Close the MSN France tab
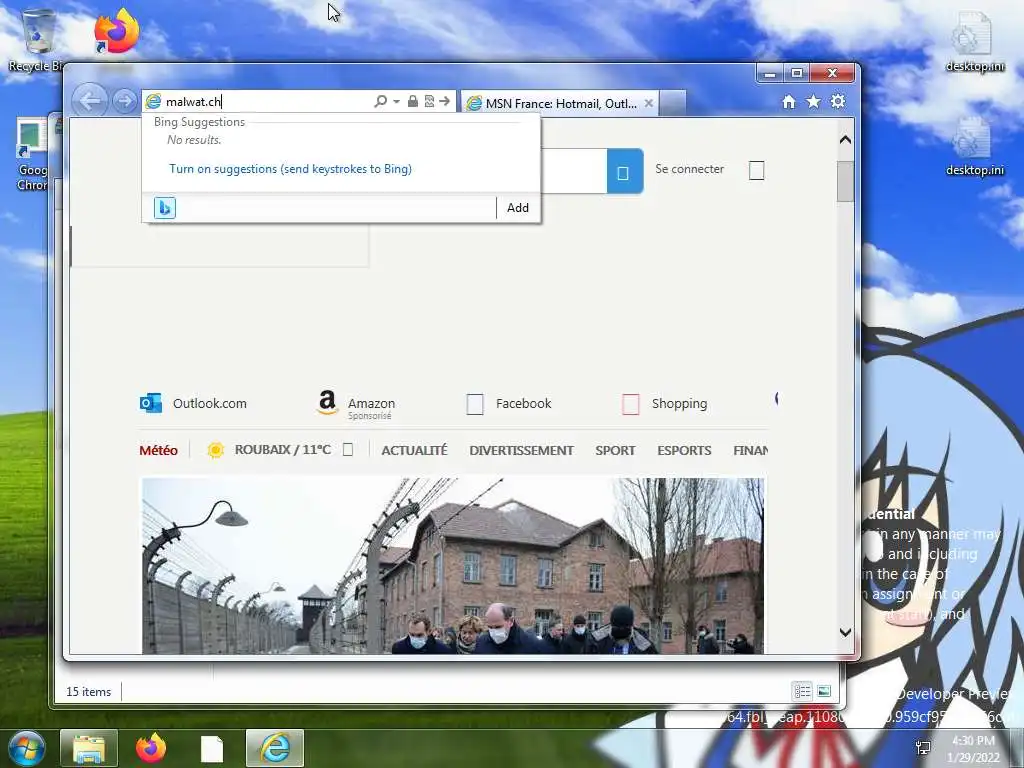1024x768 pixels. (648, 103)
